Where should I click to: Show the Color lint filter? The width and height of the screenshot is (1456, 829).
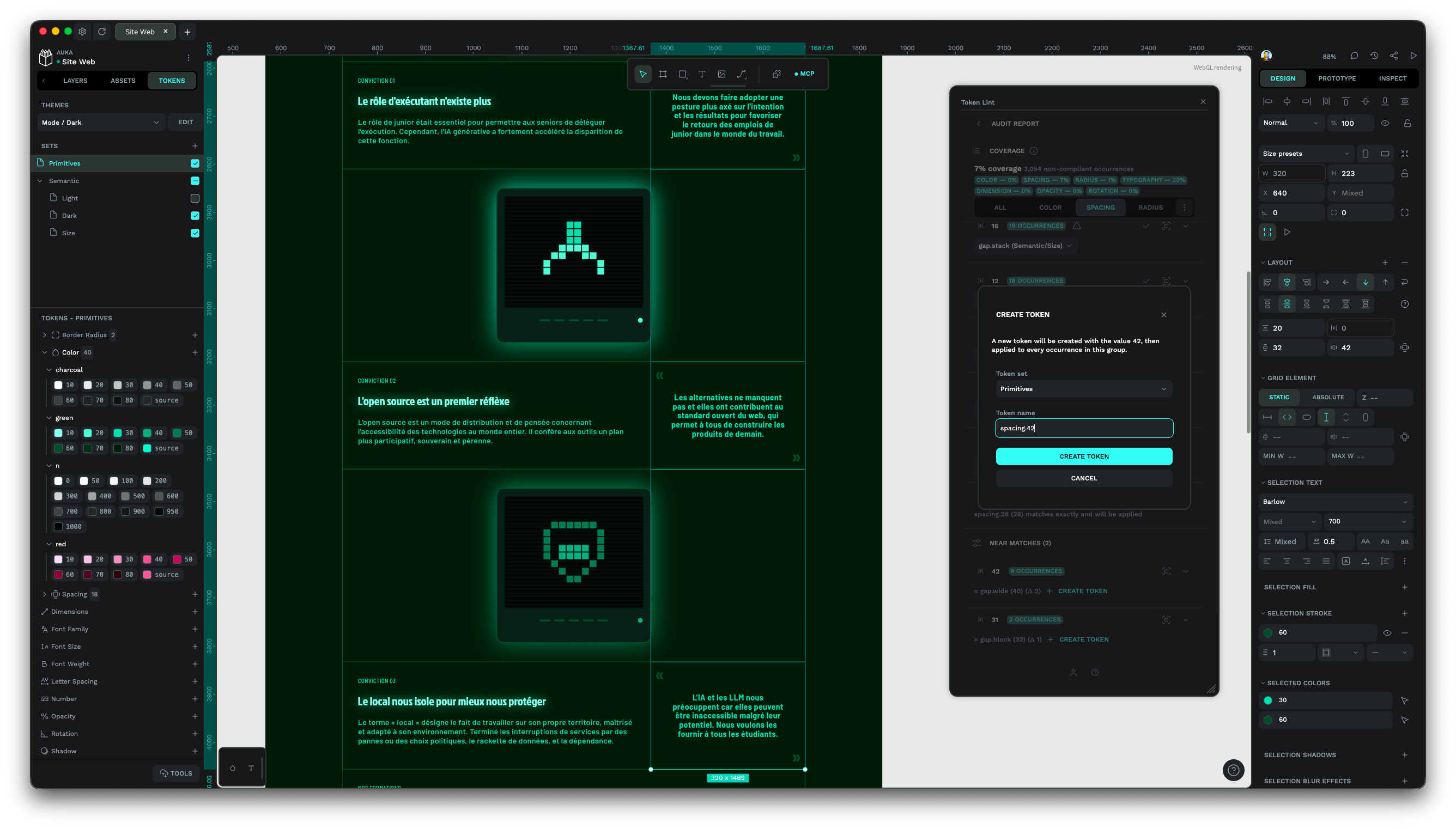click(x=1050, y=208)
